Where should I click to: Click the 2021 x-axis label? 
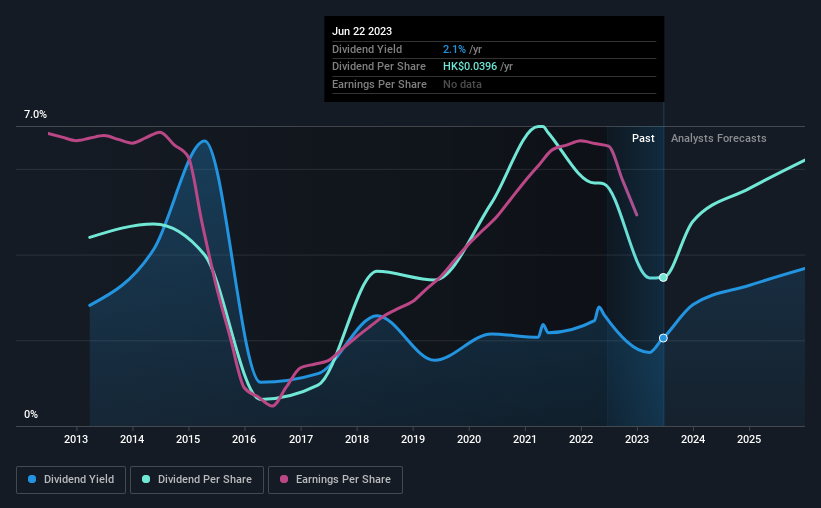pyautogui.click(x=525, y=439)
